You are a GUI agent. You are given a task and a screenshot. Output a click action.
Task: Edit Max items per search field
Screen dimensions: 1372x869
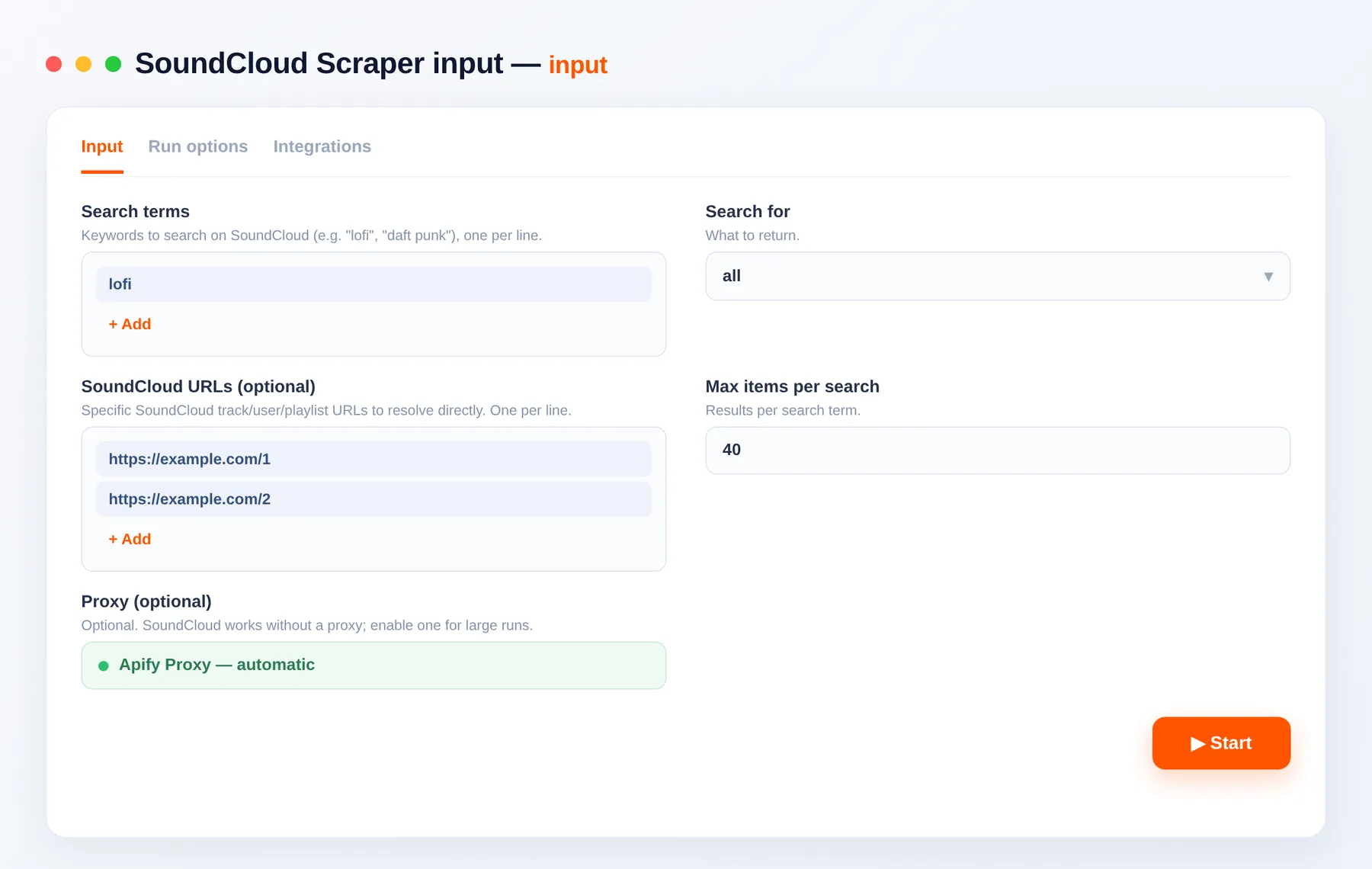[998, 451]
